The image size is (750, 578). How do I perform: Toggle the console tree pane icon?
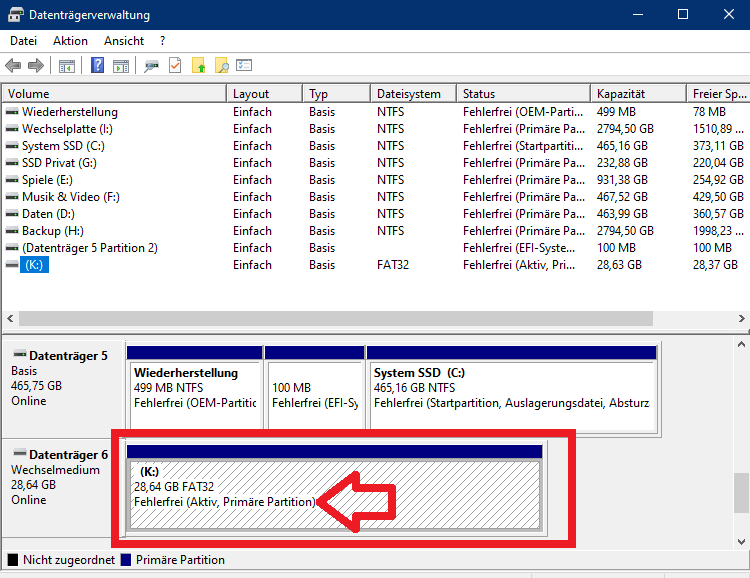click(x=66, y=66)
